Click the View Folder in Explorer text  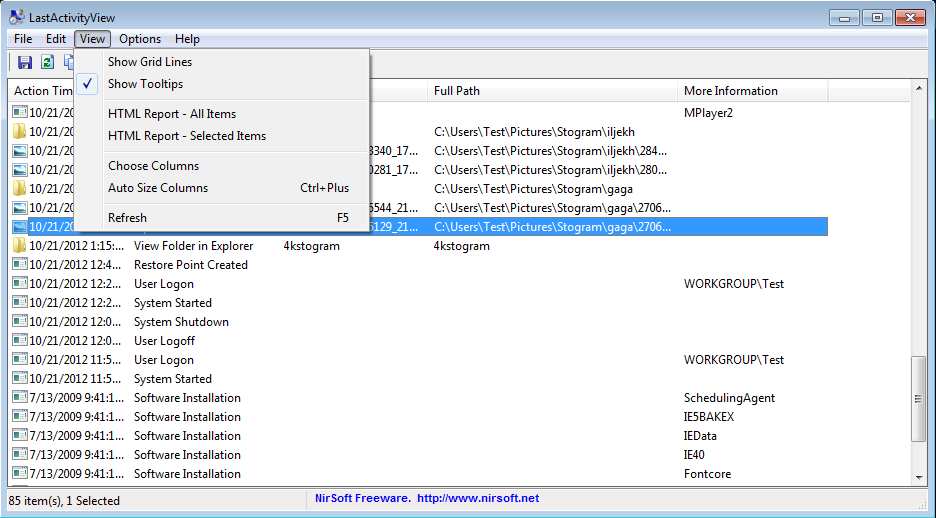[193, 246]
